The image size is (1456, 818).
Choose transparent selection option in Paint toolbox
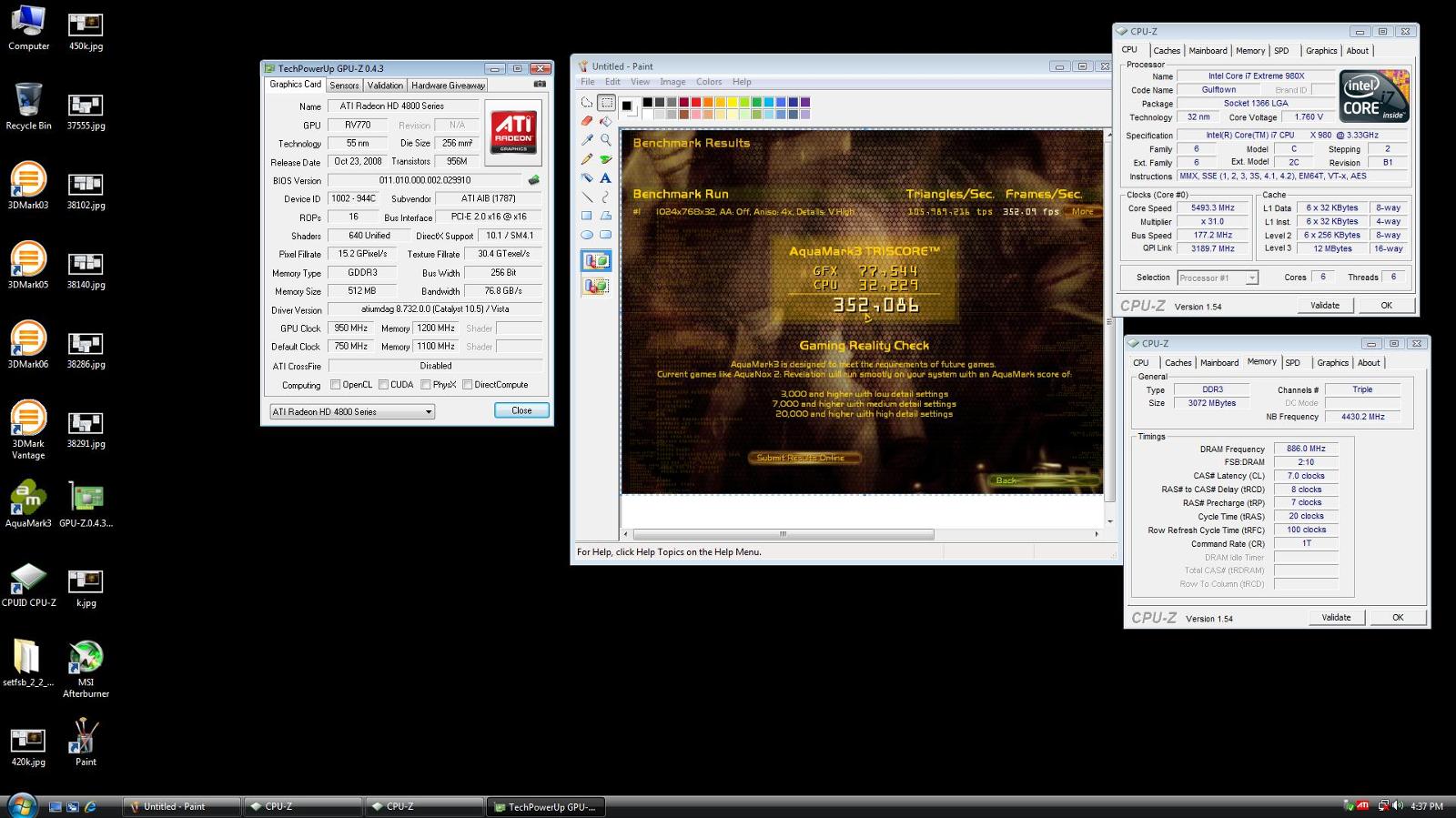coord(597,286)
